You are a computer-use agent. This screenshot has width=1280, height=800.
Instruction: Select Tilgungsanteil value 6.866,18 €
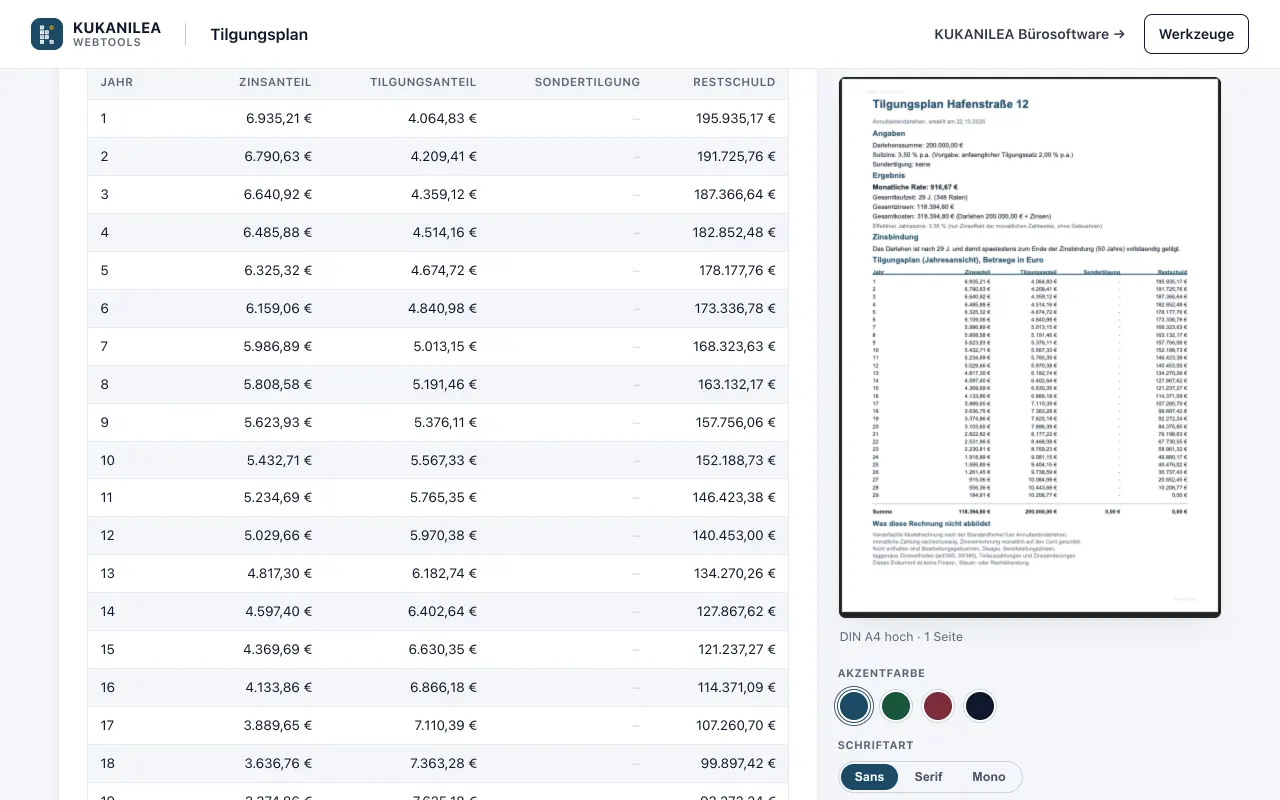point(443,688)
